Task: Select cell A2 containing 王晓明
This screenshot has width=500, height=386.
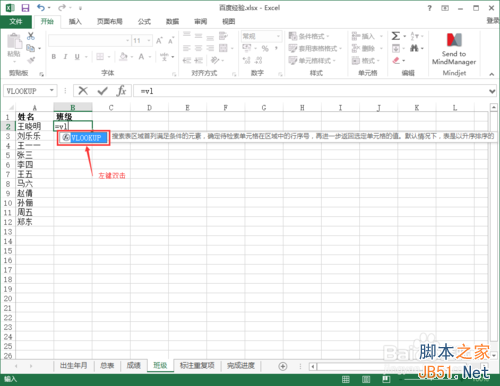Action: pos(34,126)
